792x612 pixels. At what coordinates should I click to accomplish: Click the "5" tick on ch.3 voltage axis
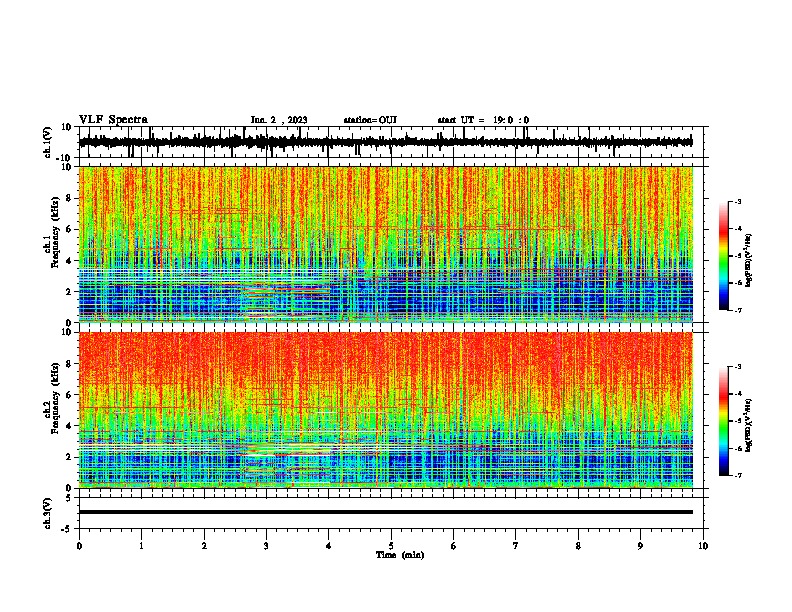pos(69,498)
